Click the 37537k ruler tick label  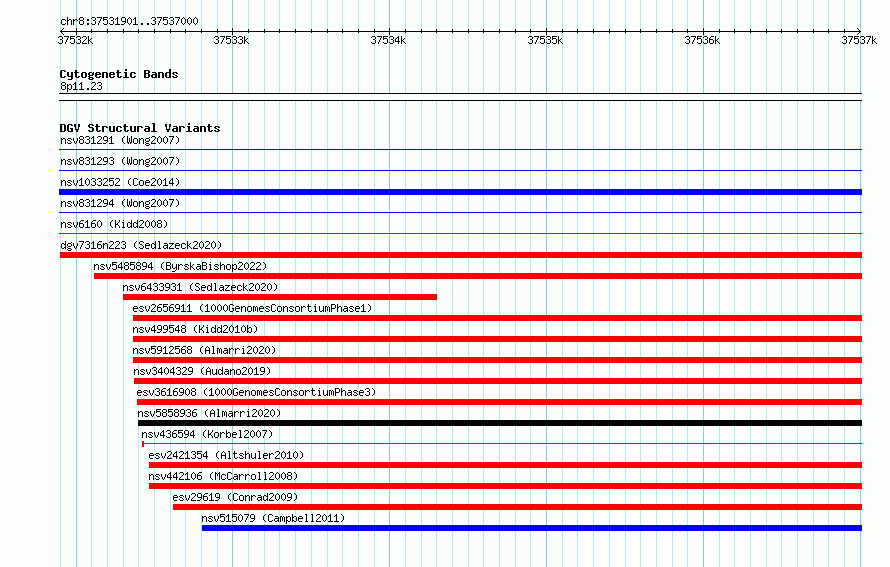pos(859,40)
